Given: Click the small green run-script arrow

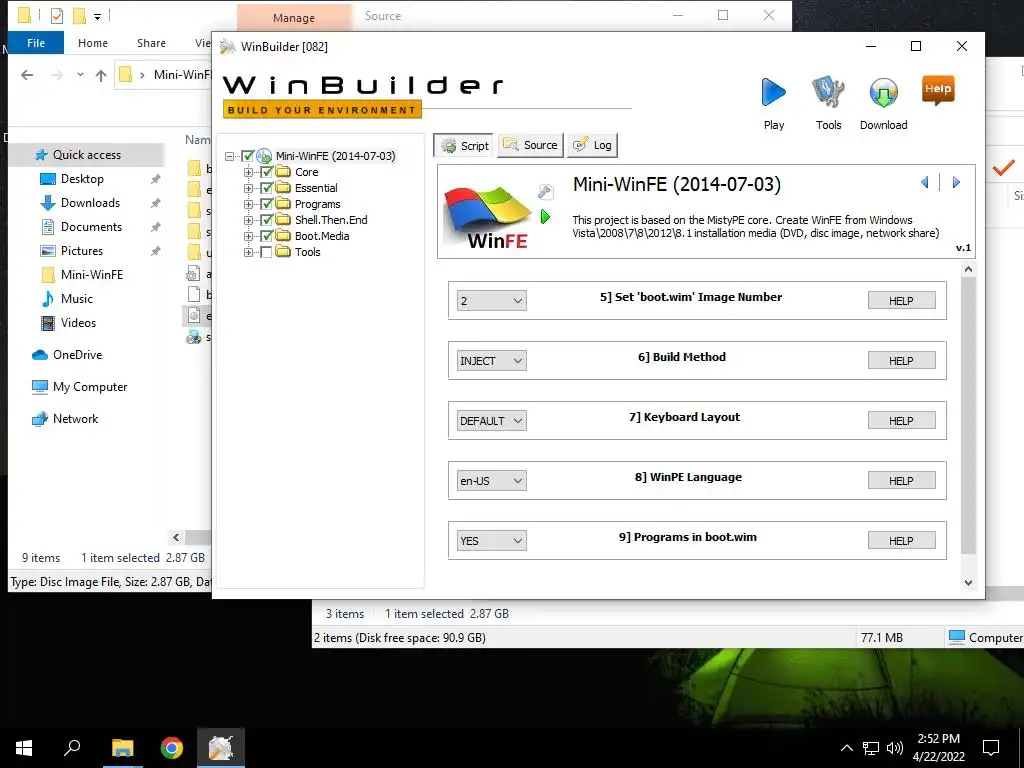Looking at the screenshot, I should [545, 217].
